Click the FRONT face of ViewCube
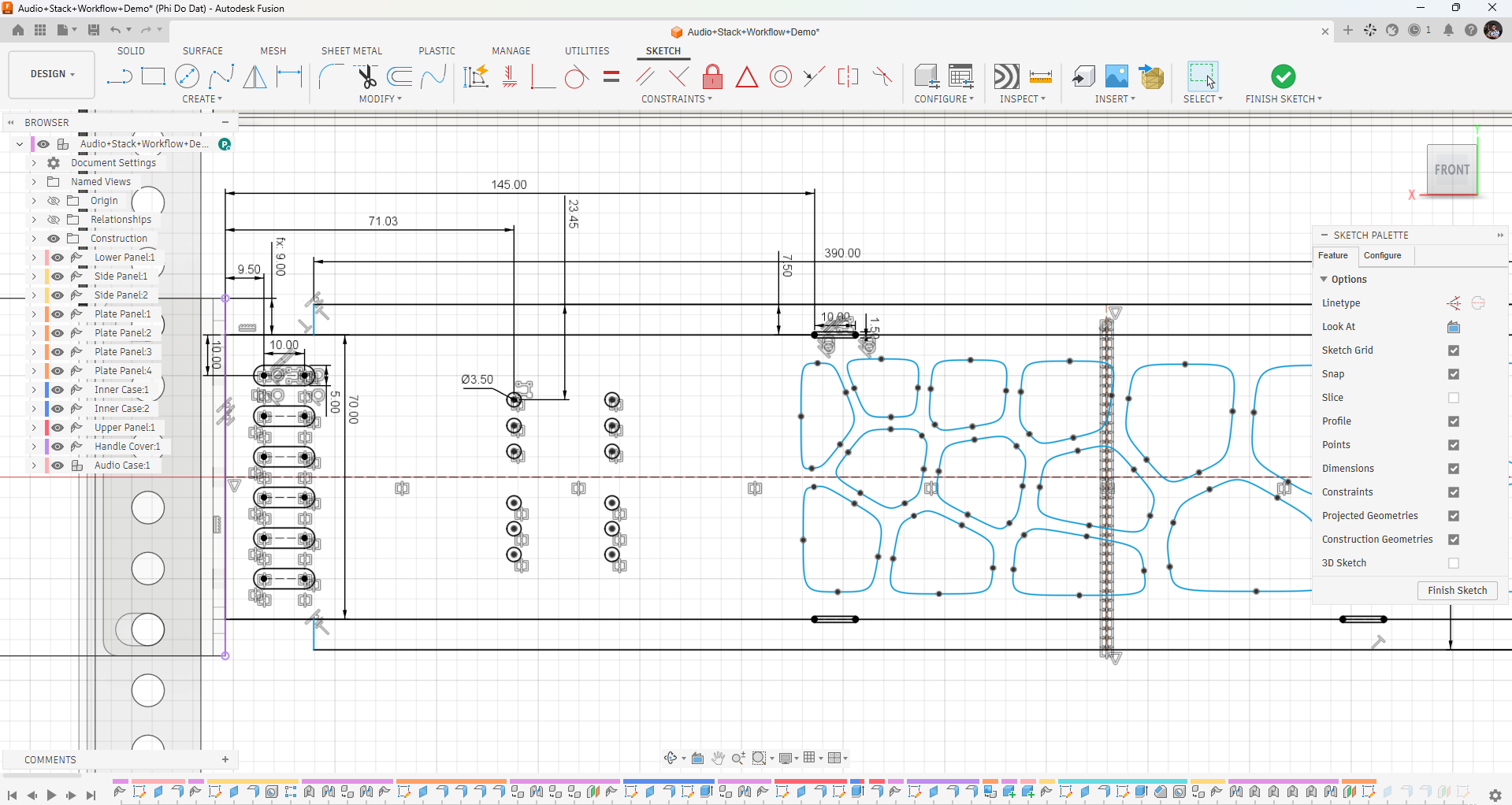This screenshot has height=805, width=1512. click(x=1451, y=169)
